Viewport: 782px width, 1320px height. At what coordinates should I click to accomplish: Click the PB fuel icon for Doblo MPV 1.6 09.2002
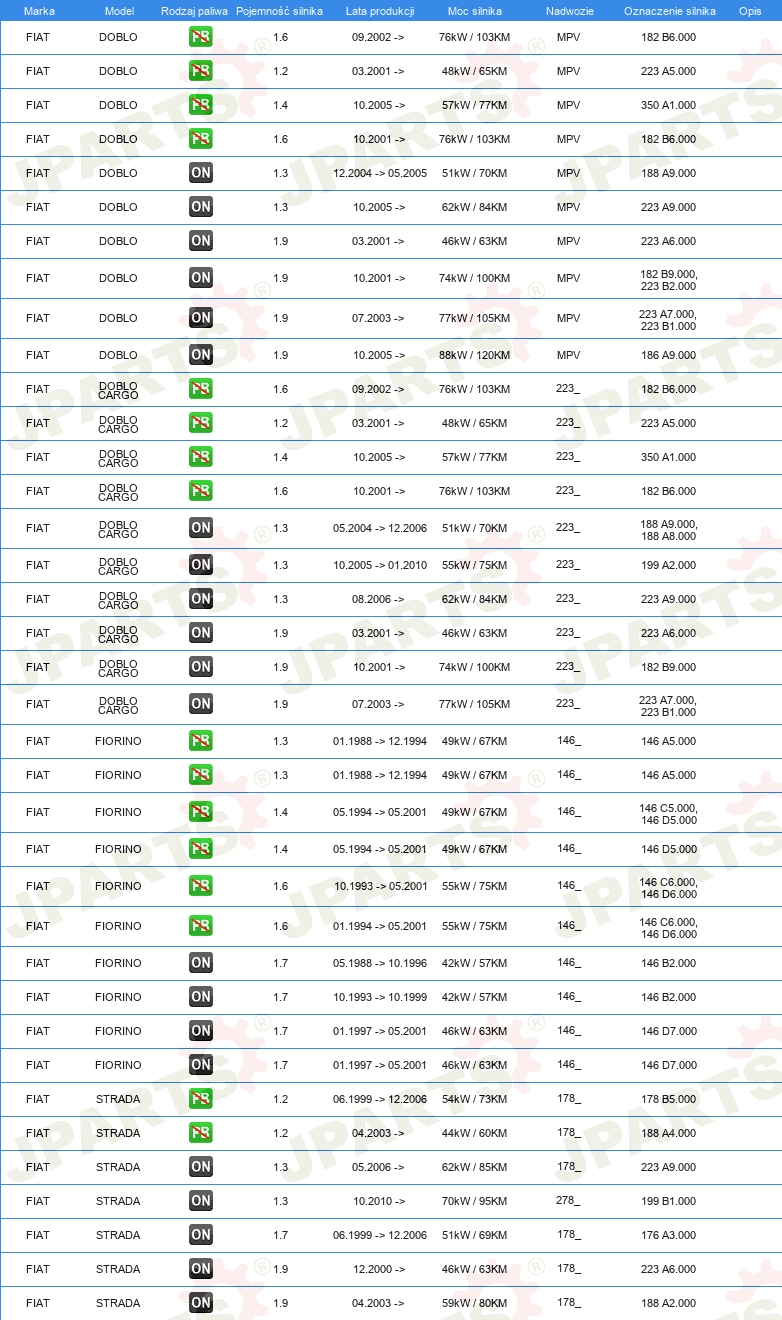pyautogui.click(x=201, y=37)
